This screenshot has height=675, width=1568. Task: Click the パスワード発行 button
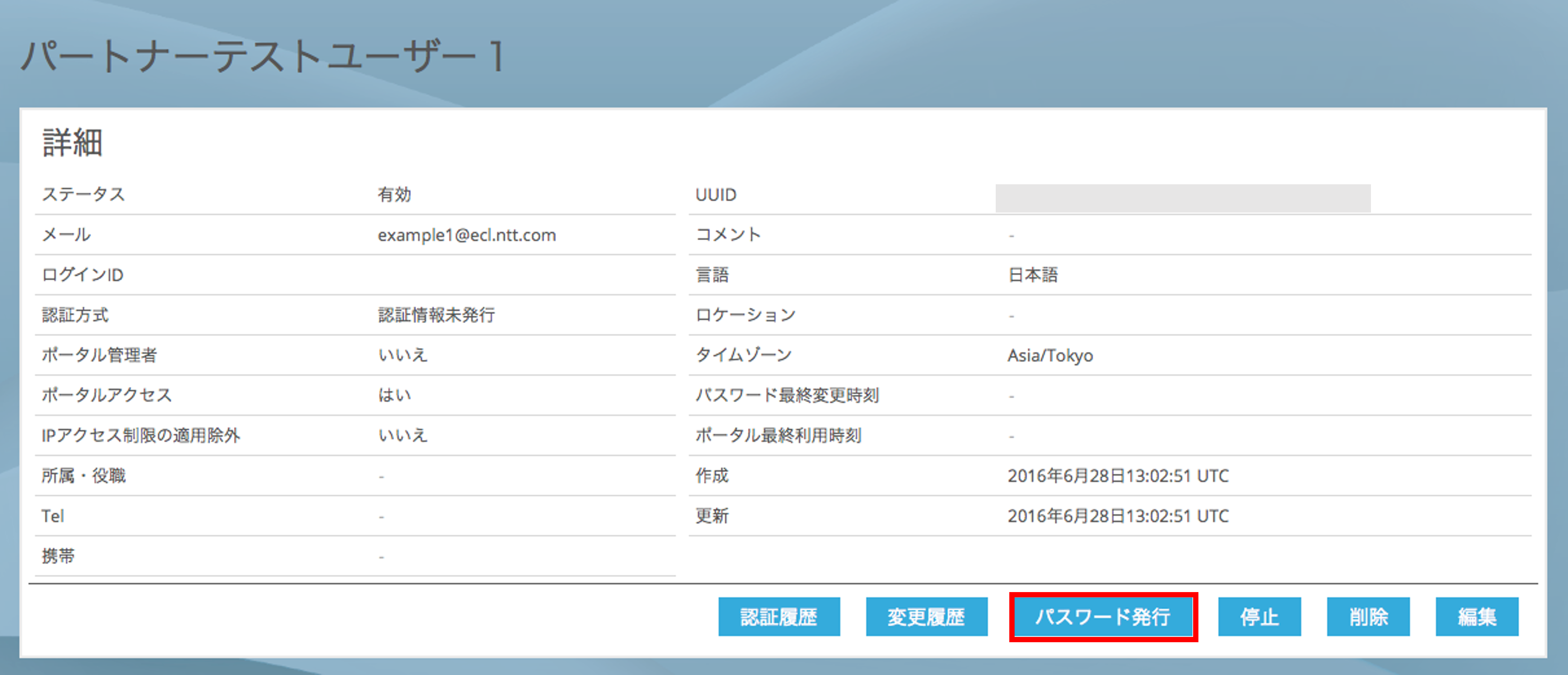(1103, 617)
